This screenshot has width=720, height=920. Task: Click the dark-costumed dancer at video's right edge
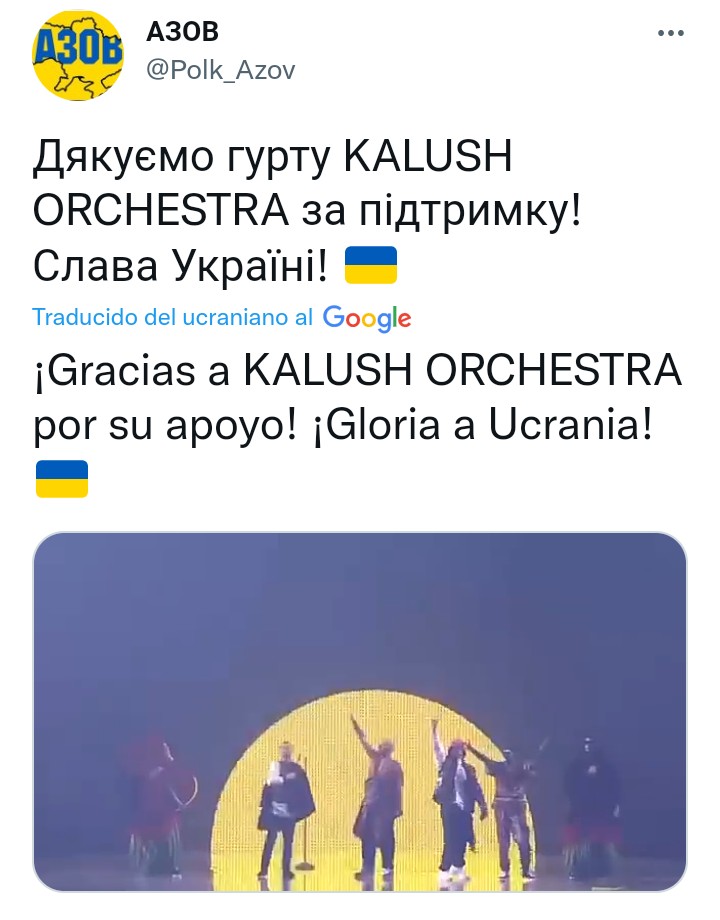pyautogui.click(x=592, y=801)
